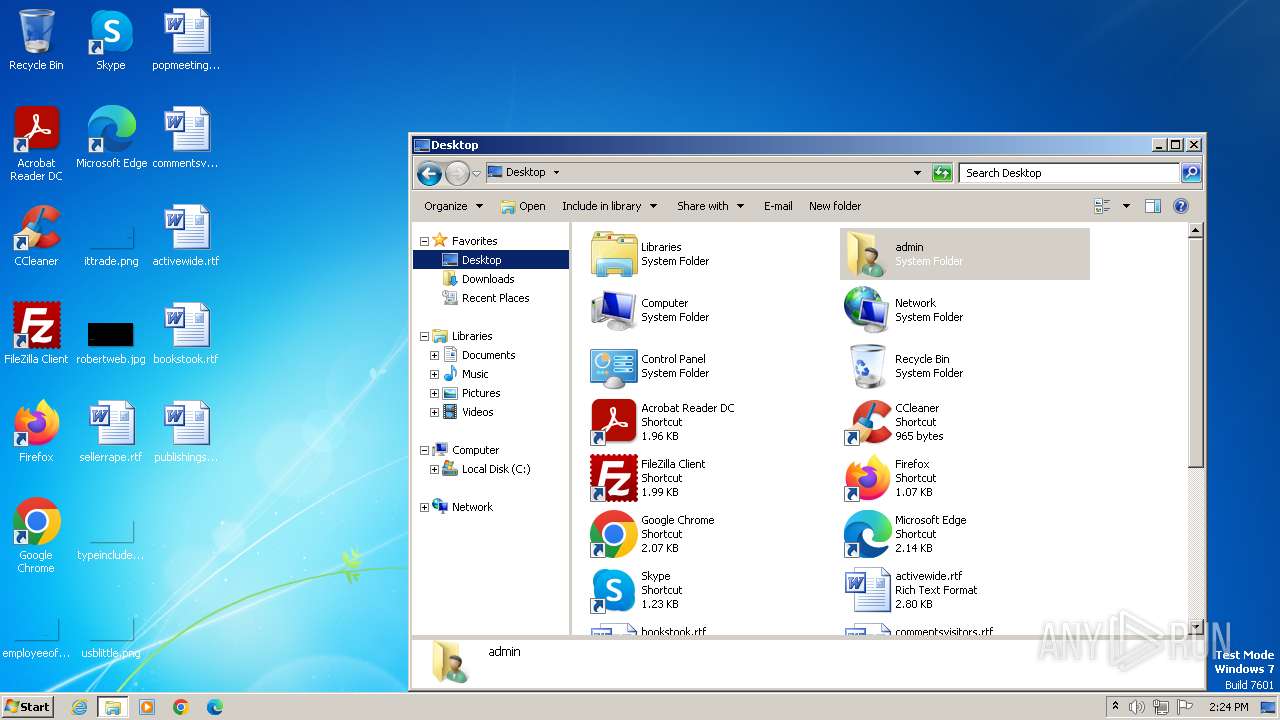Open the Start menu
Viewport: 1280px width, 720px height.
[27, 707]
